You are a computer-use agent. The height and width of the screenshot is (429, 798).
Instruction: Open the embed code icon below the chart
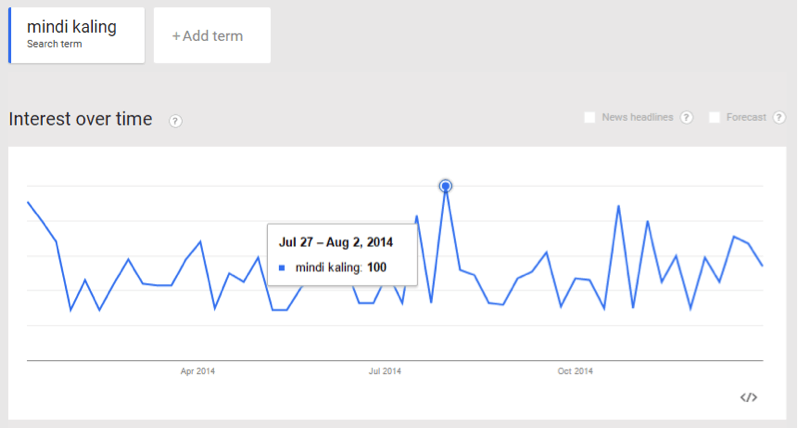point(748,397)
